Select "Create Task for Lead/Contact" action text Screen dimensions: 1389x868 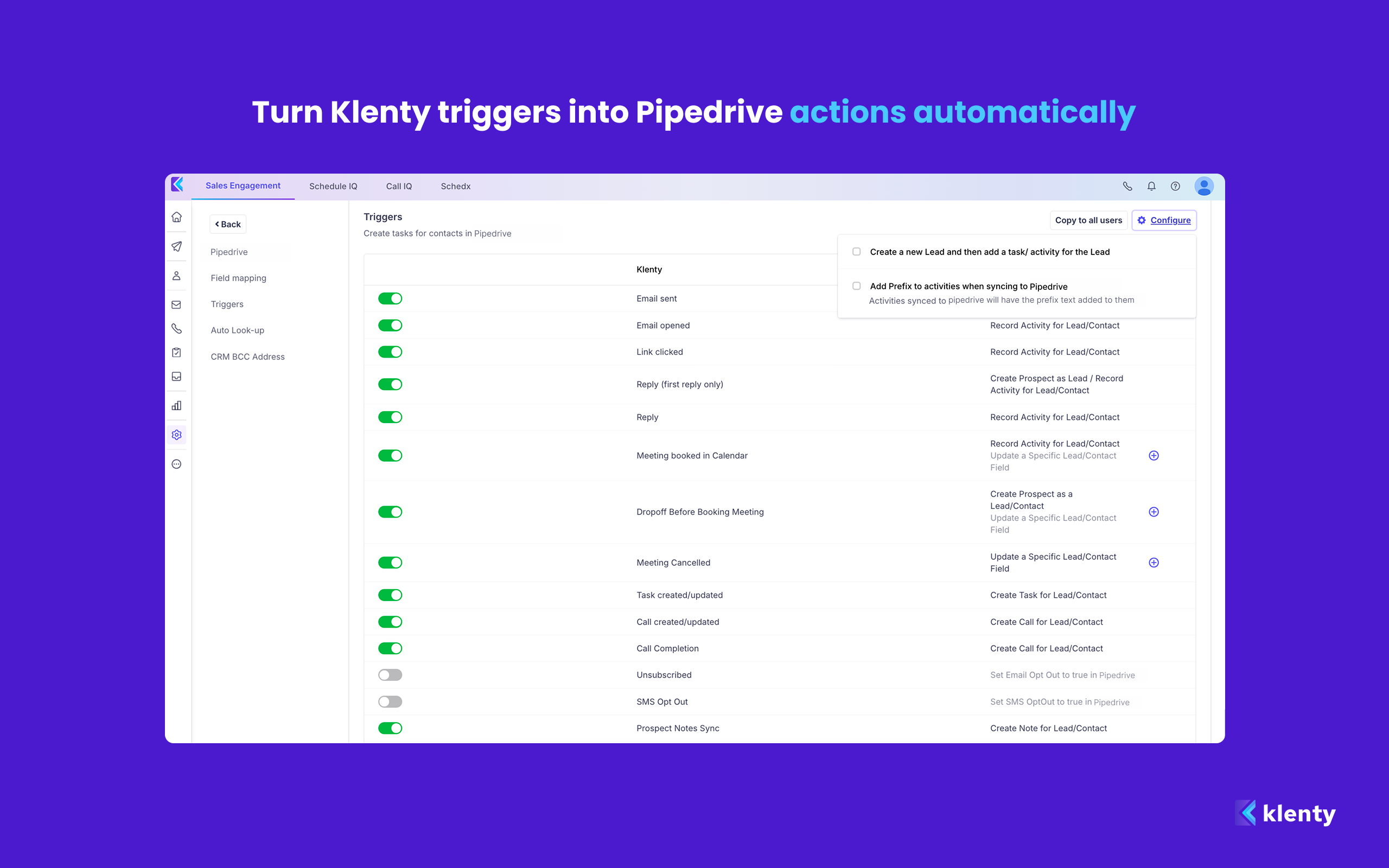(x=1049, y=595)
